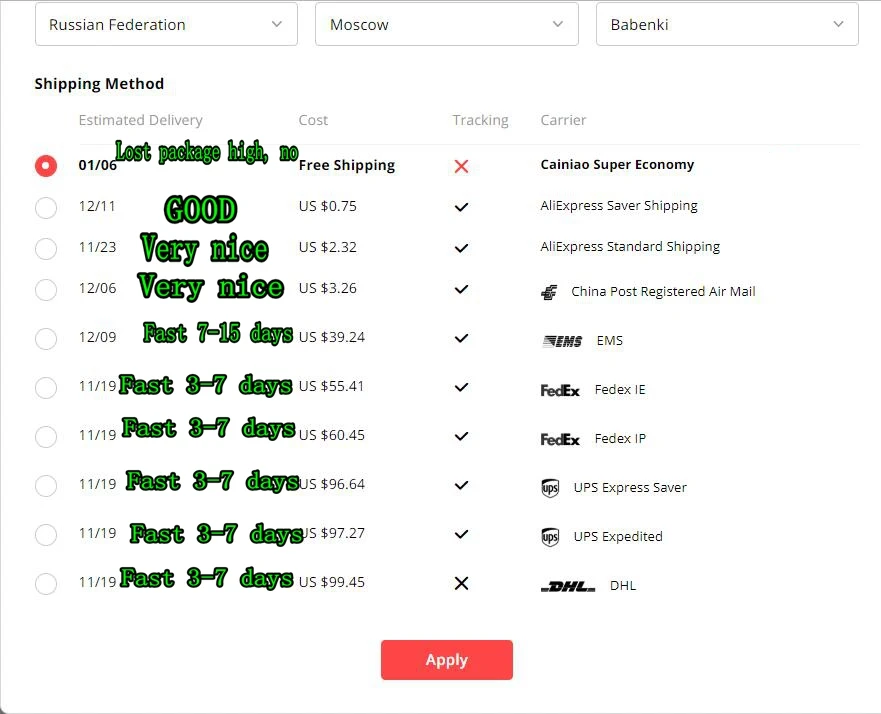
Task: Open the Russian Federation country dropdown
Action: coord(166,24)
